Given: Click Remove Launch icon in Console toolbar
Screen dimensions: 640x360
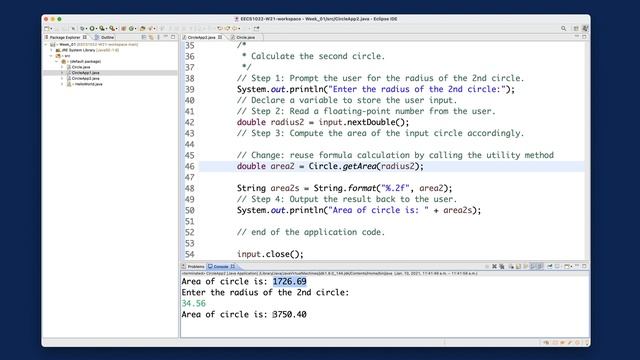Looking at the screenshot, I should [x=495, y=267].
